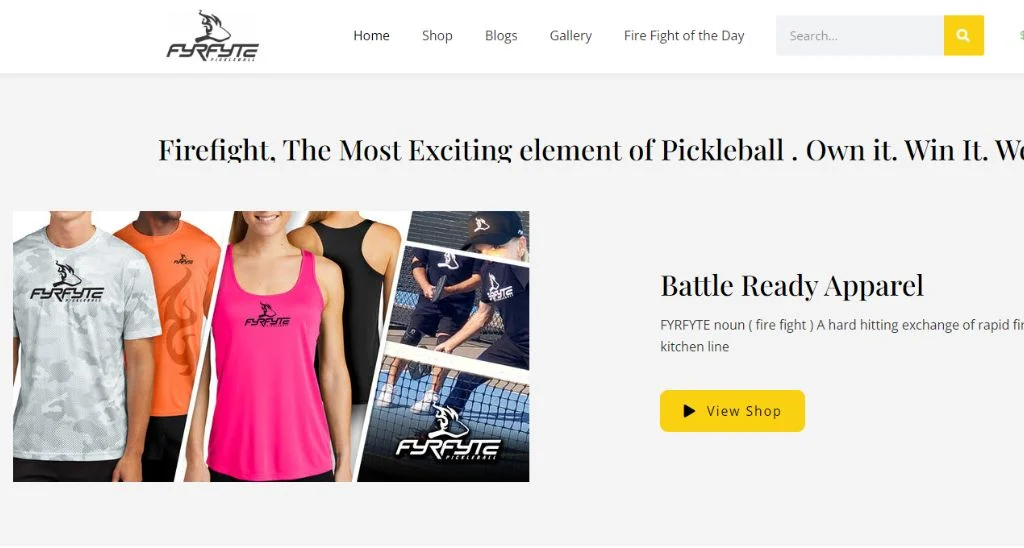Click the play triangle in View Shop
The image size is (1024, 548).
pyautogui.click(x=689, y=411)
